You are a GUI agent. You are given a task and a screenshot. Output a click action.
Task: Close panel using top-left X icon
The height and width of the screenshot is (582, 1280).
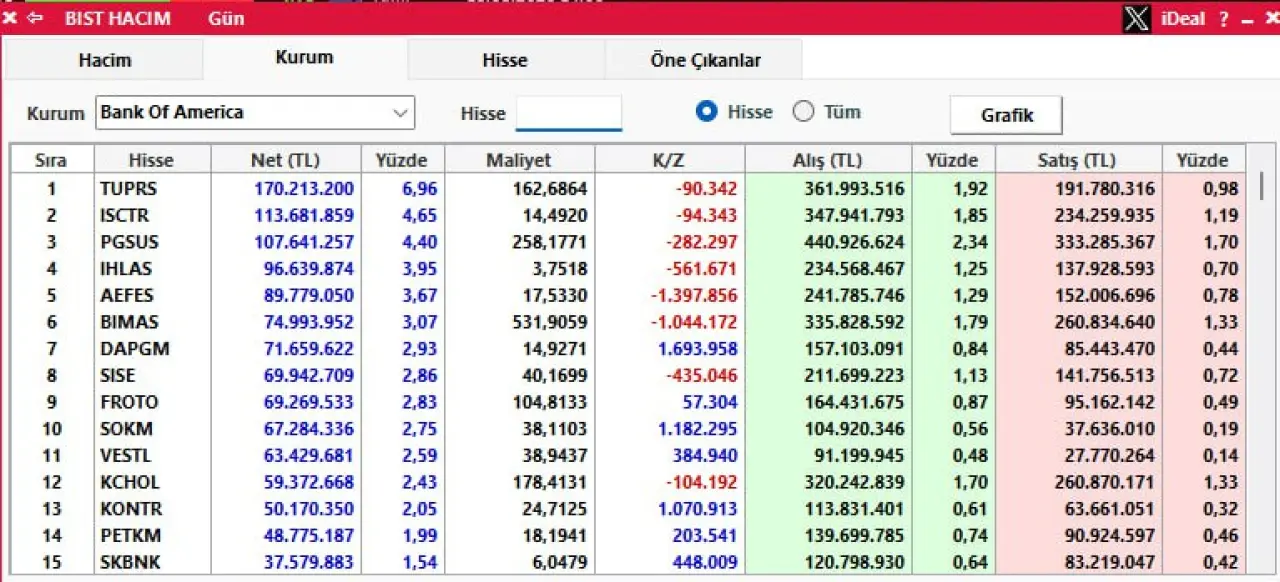[10, 18]
